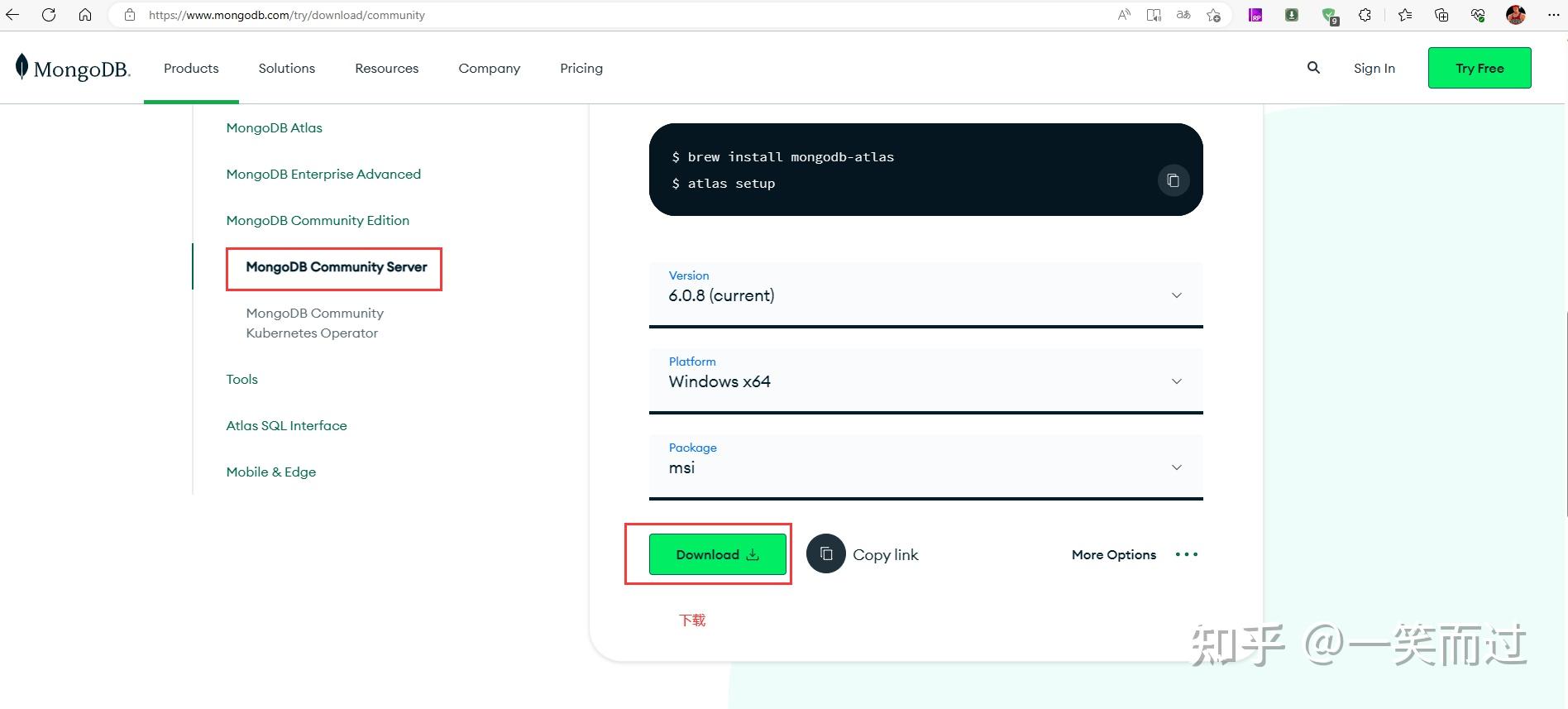Open Mobile & Edge sidebar link
The height and width of the screenshot is (709, 1568).
pos(271,472)
